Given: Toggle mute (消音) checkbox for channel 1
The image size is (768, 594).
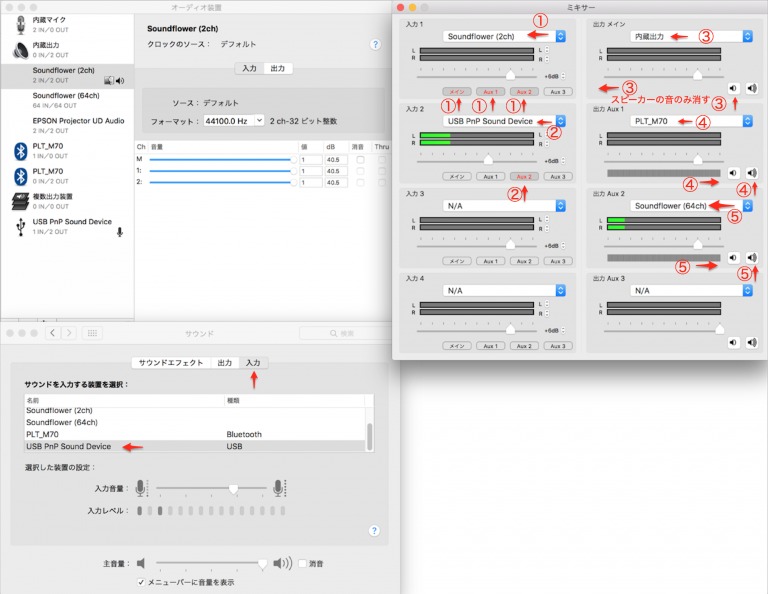Looking at the screenshot, I should pos(360,171).
